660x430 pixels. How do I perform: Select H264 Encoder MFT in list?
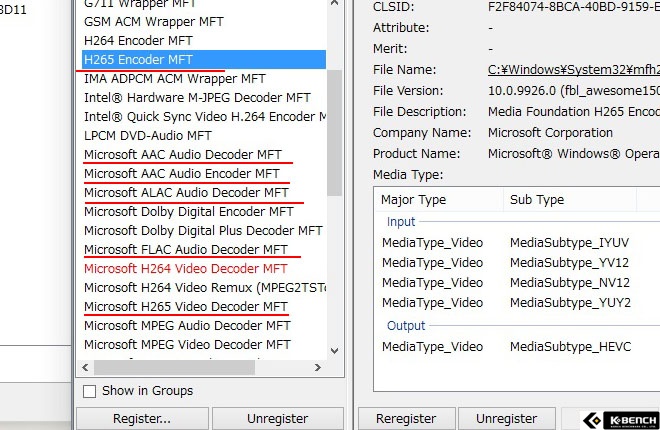(x=138, y=41)
